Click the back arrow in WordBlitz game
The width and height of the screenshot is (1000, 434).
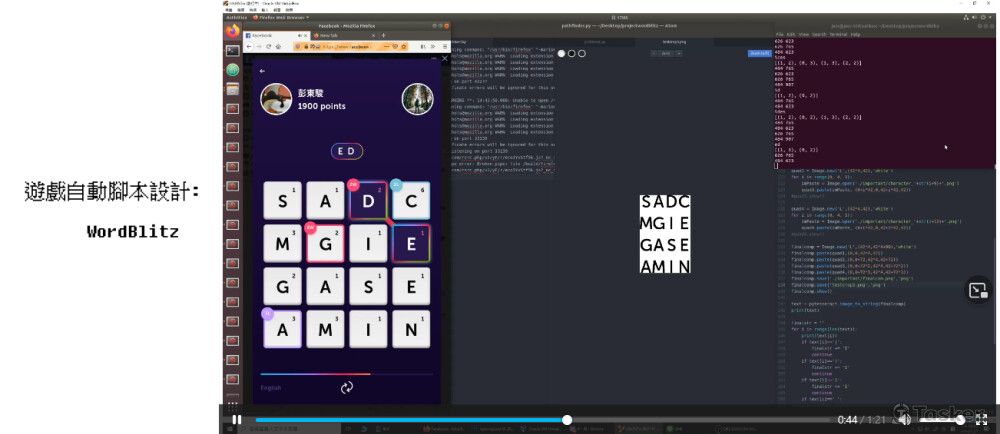[262, 71]
